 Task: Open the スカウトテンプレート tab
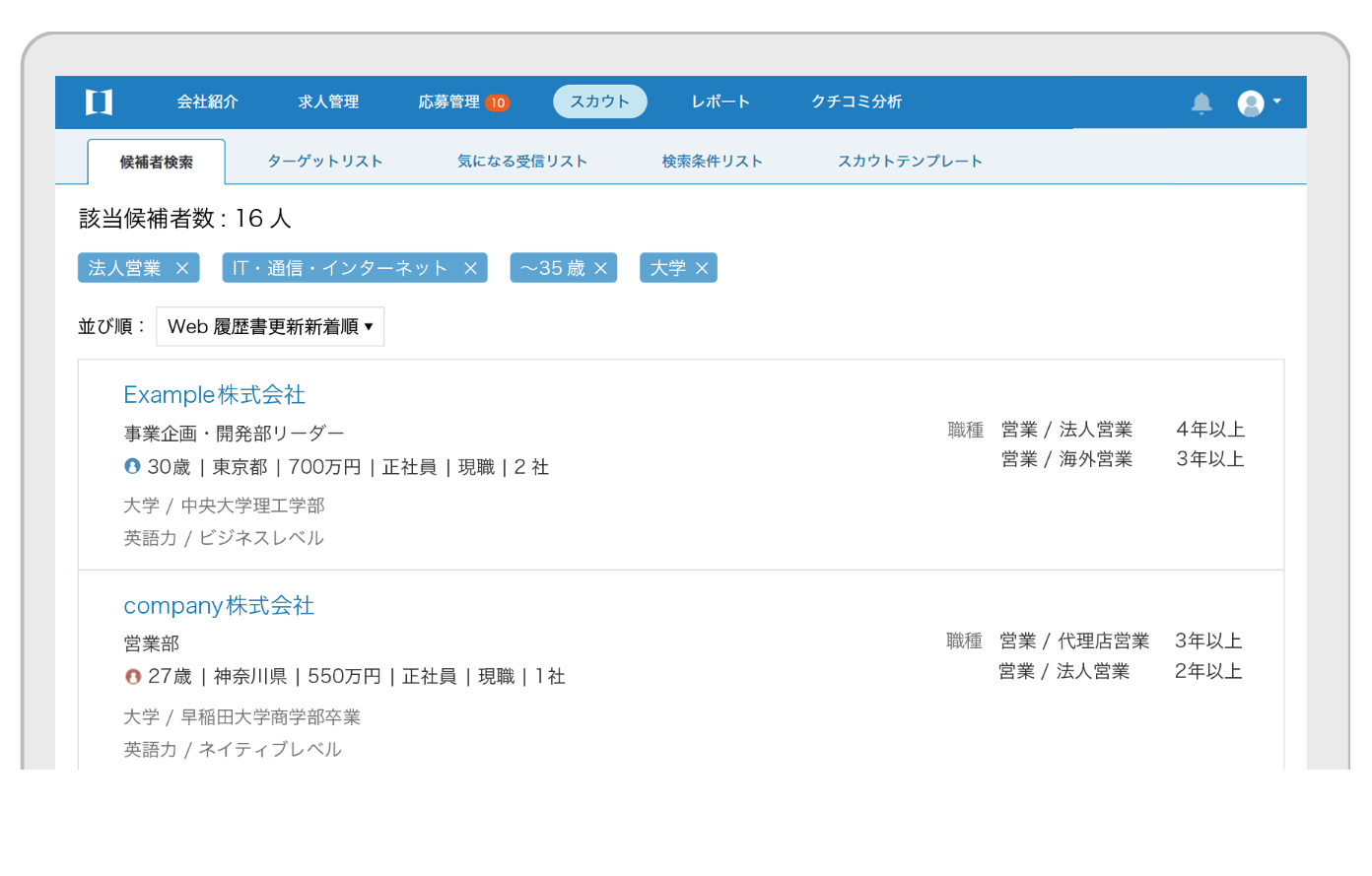tap(909, 162)
